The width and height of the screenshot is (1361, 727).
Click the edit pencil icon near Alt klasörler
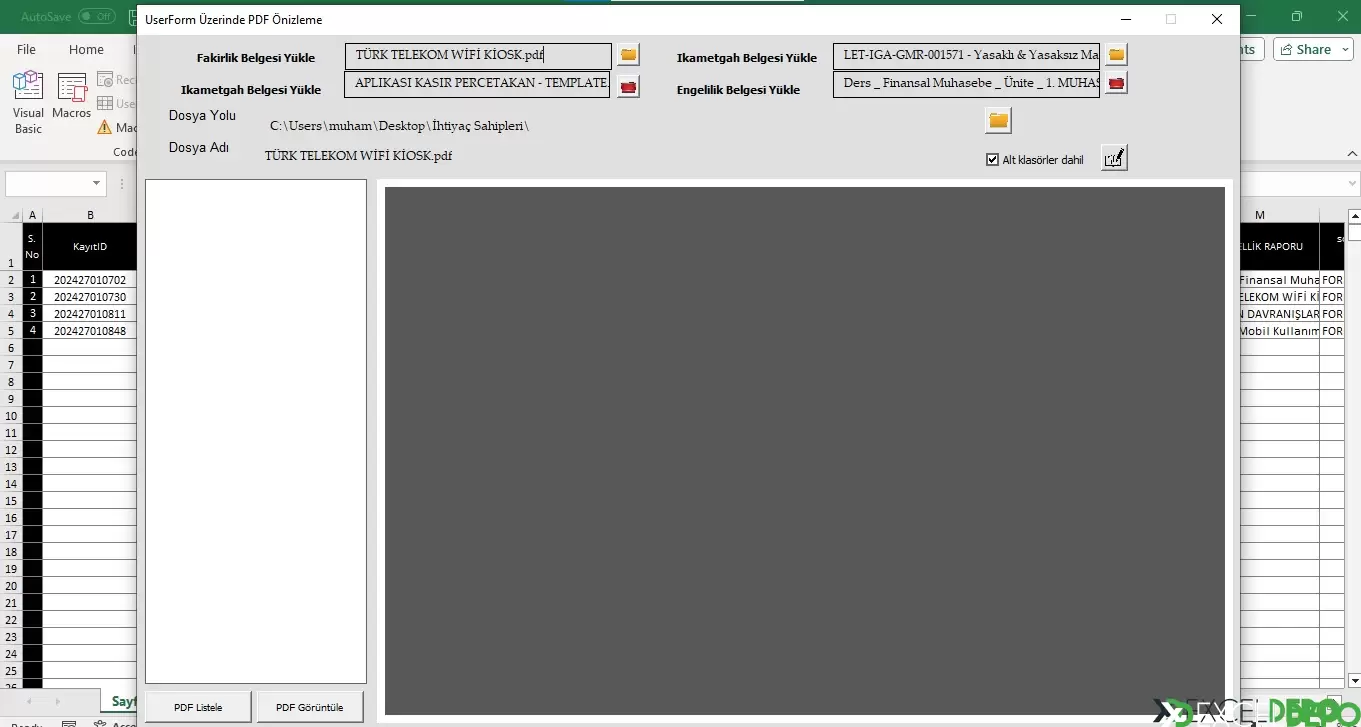pos(1114,158)
